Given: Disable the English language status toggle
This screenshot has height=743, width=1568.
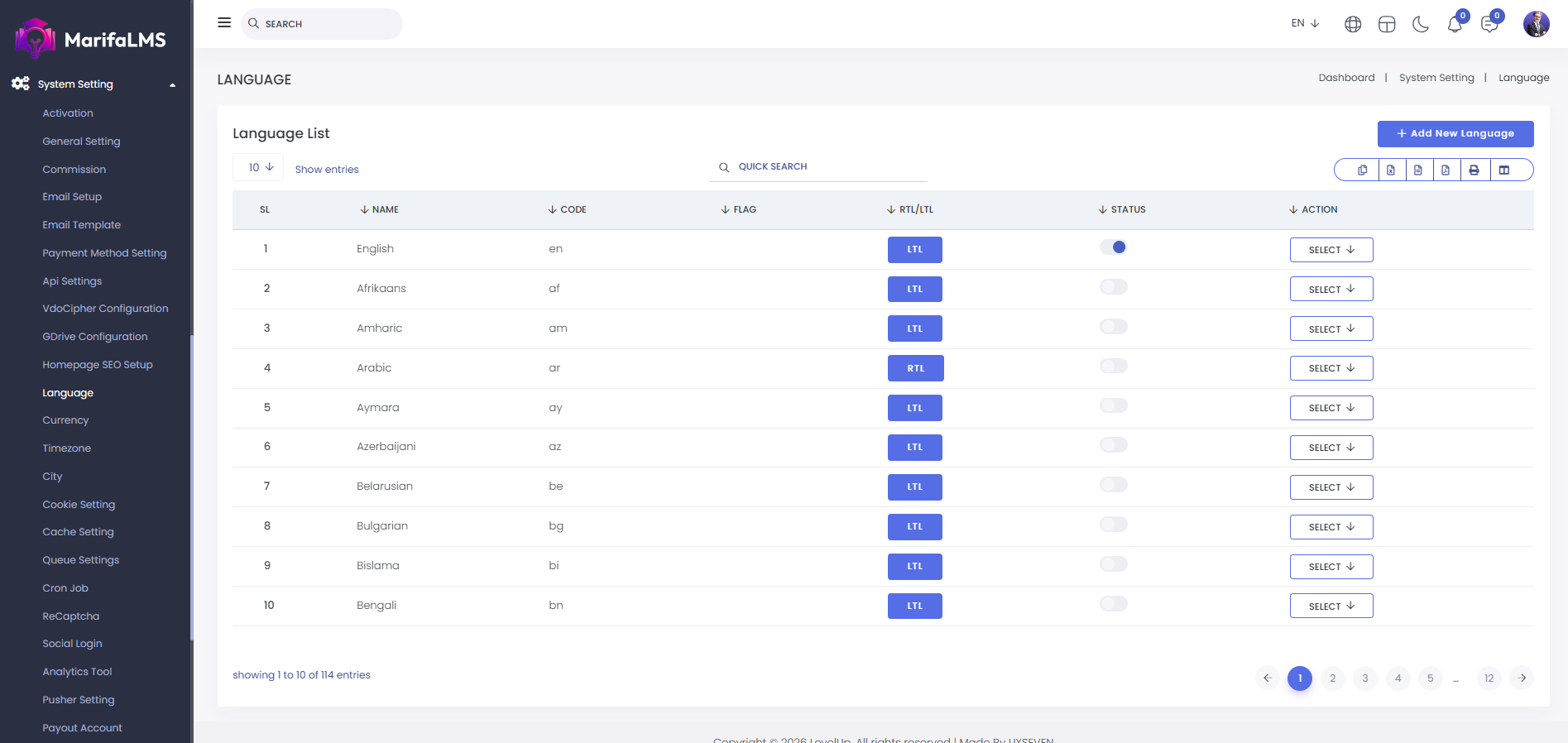Looking at the screenshot, I should pyautogui.click(x=1113, y=247).
